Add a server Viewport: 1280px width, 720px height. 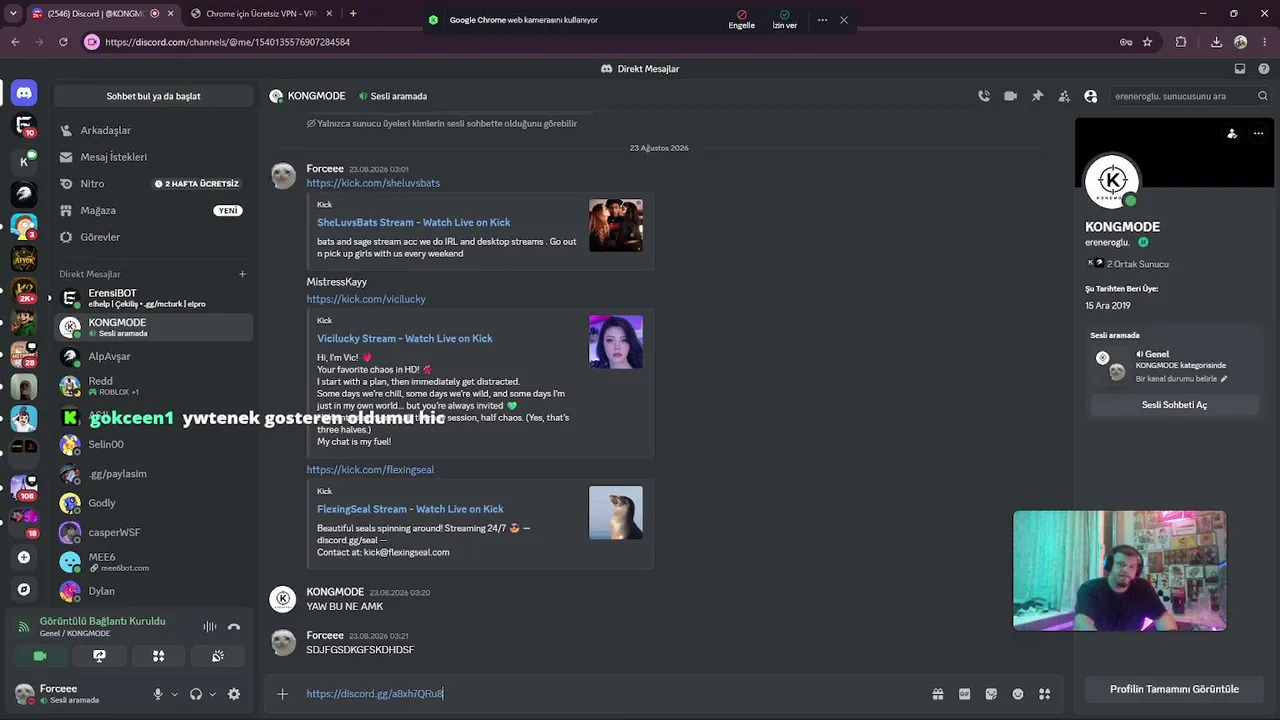coord(24,557)
